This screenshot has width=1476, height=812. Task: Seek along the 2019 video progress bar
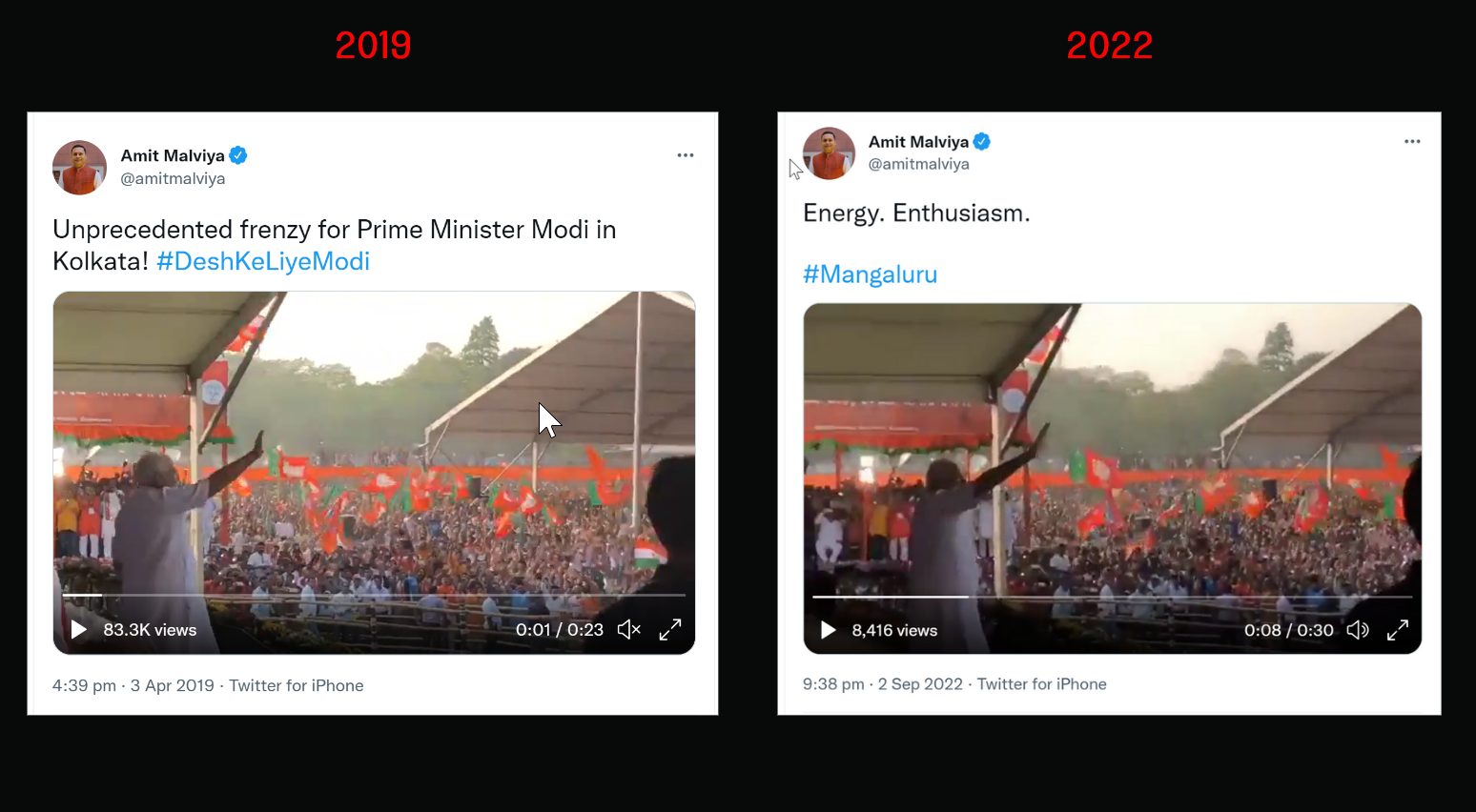374,595
